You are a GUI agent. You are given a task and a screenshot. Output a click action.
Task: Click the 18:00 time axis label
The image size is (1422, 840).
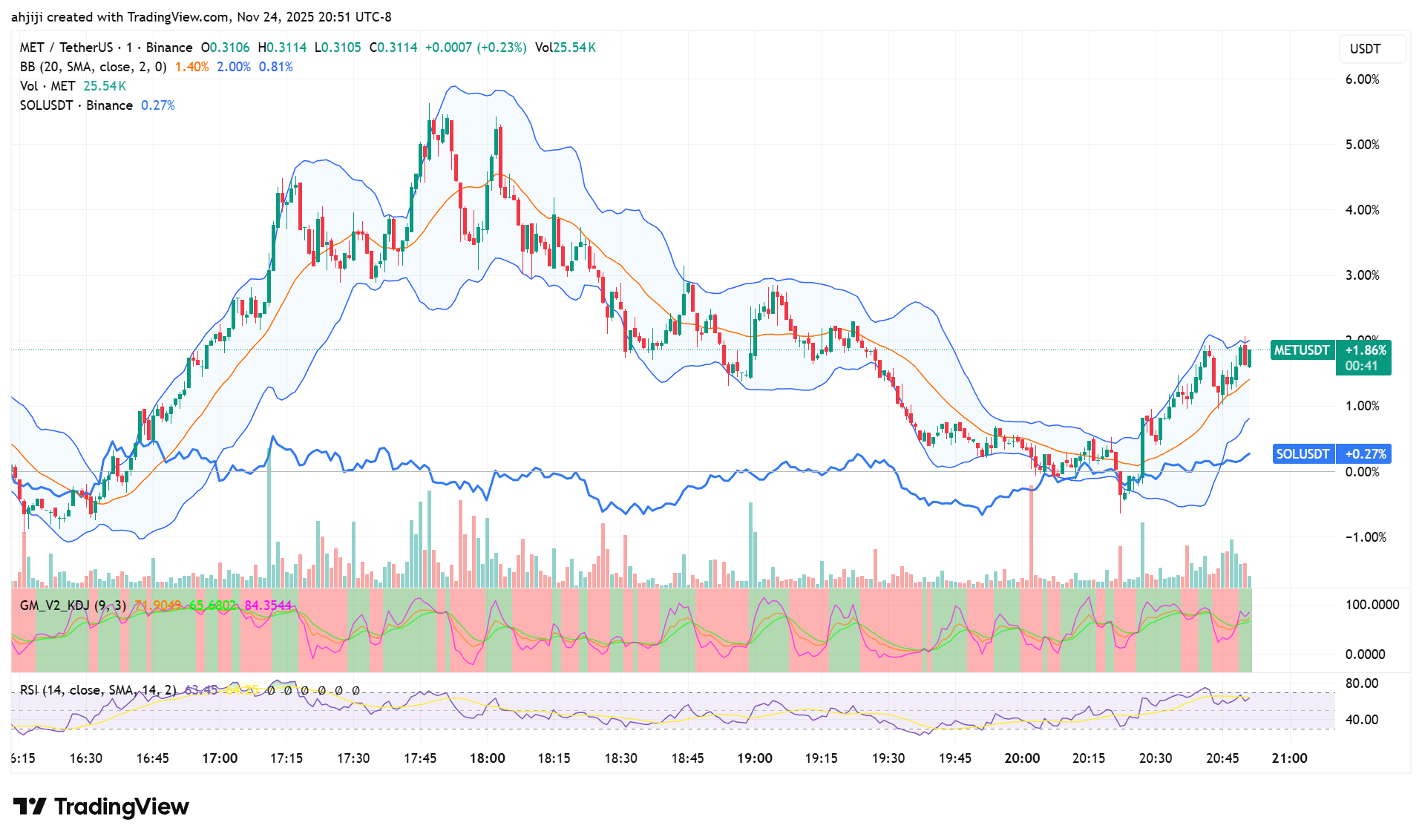tap(487, 758)
